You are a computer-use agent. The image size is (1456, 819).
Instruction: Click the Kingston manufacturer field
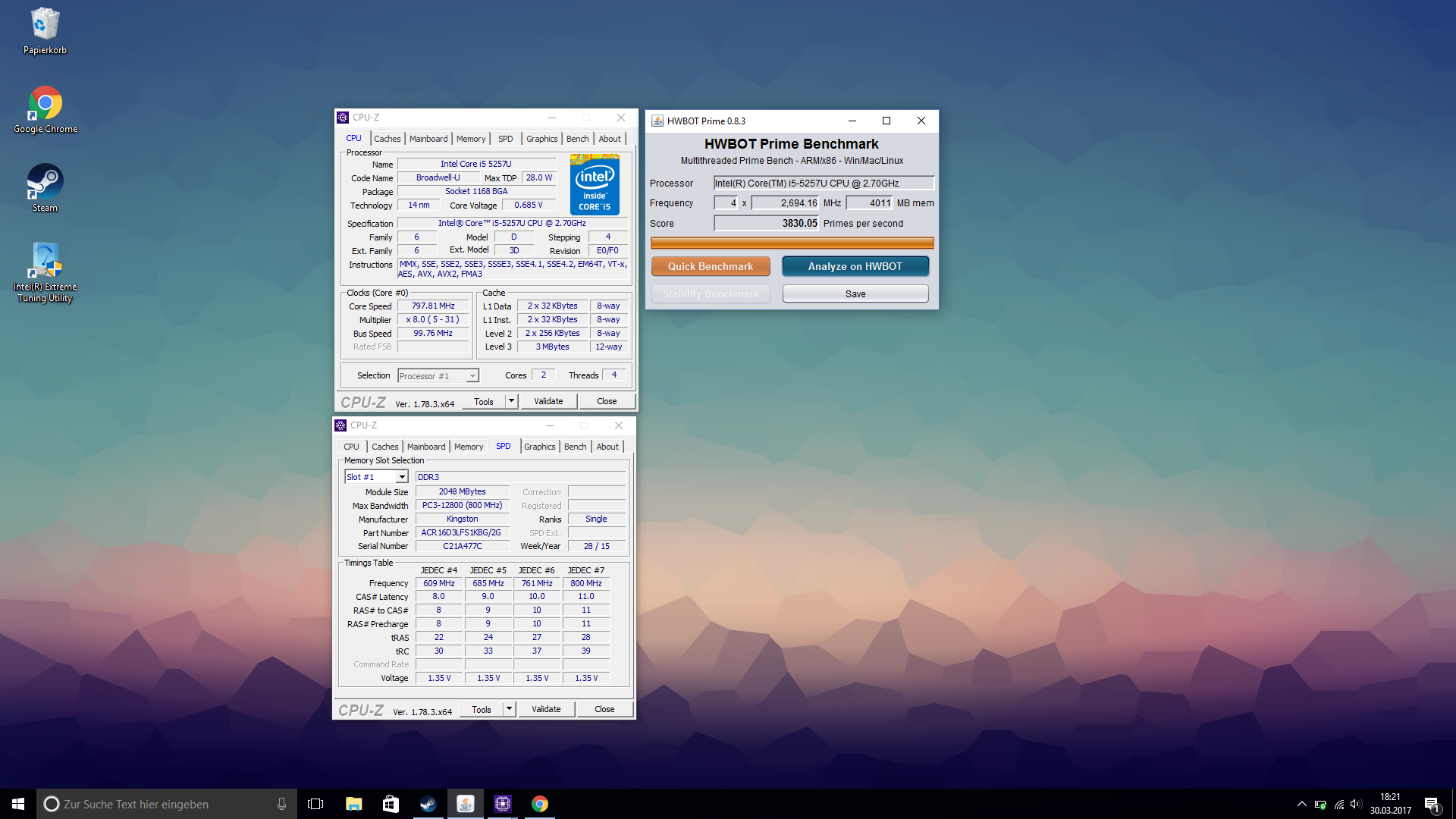click(462, 519)
